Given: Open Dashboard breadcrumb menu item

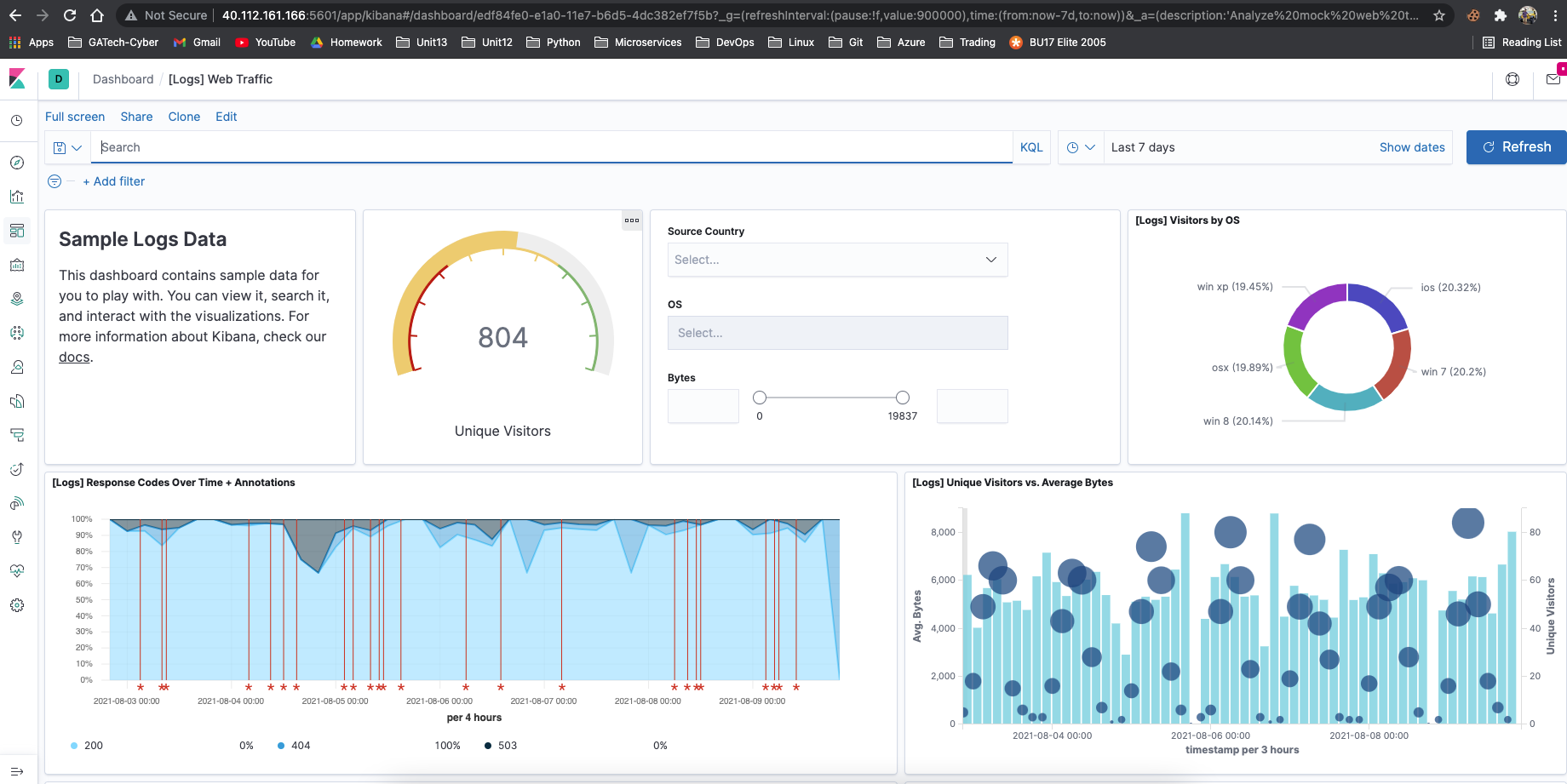Looking at the screenshot, I should pyautogui.click(x=123, y=78).
